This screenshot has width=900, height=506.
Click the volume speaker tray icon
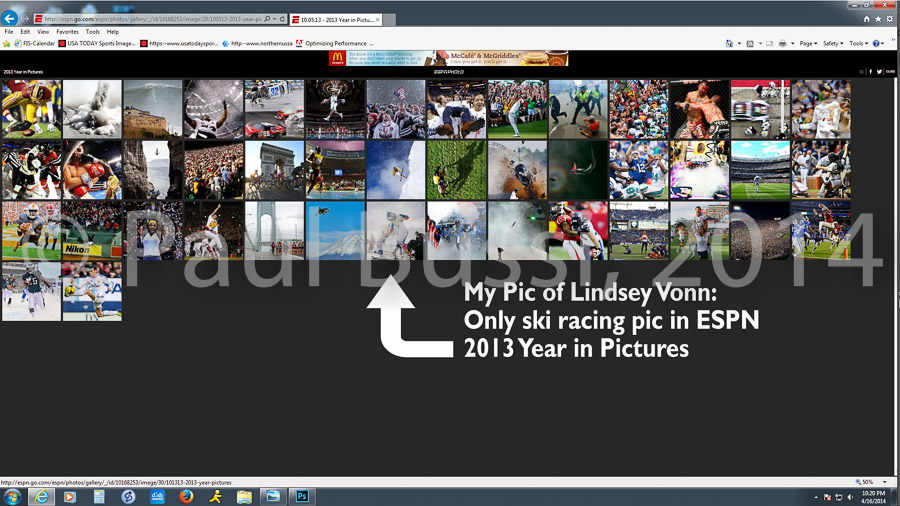[850, 497]
